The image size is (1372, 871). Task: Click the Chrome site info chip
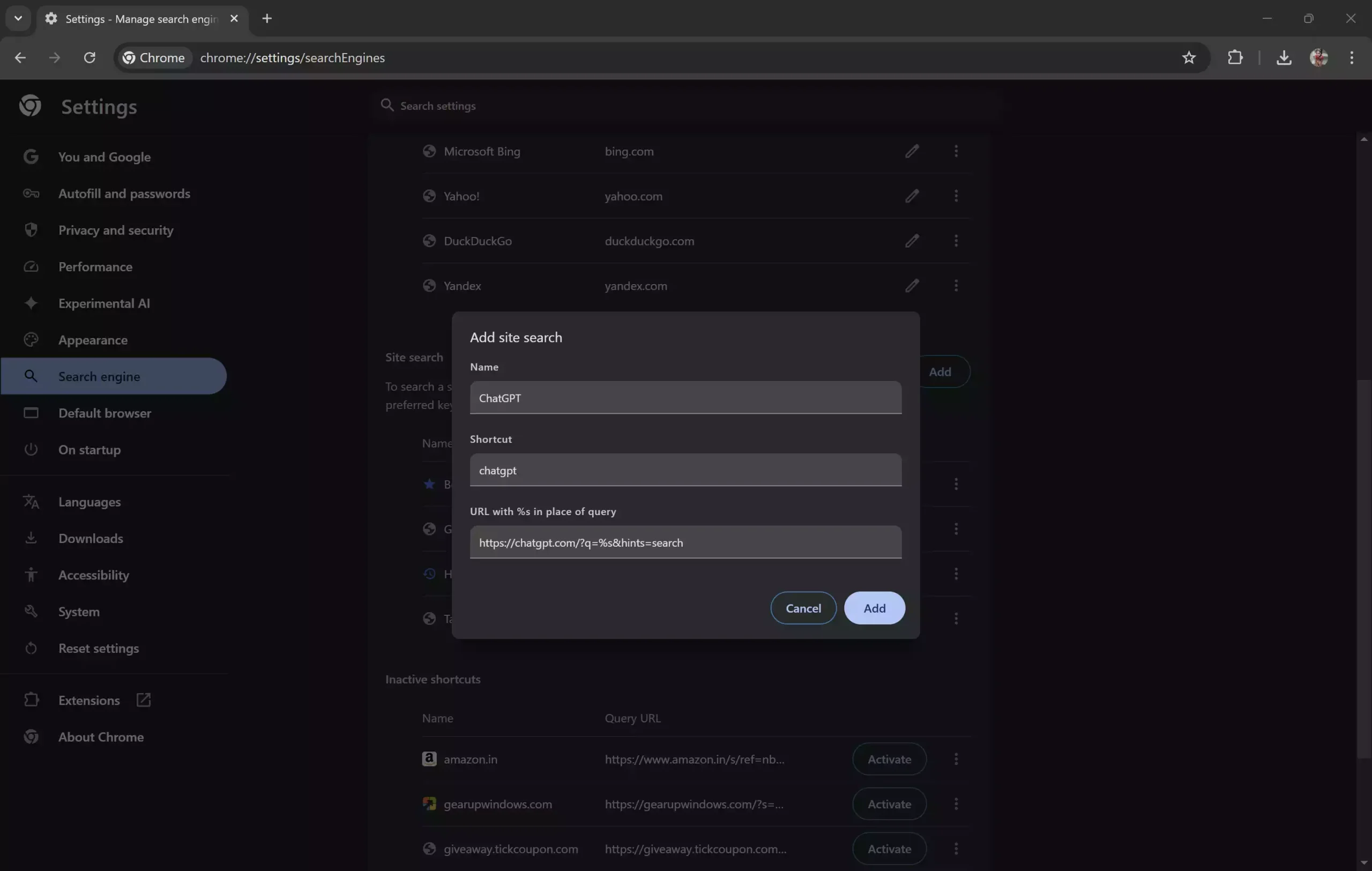[x=154, y=57]
